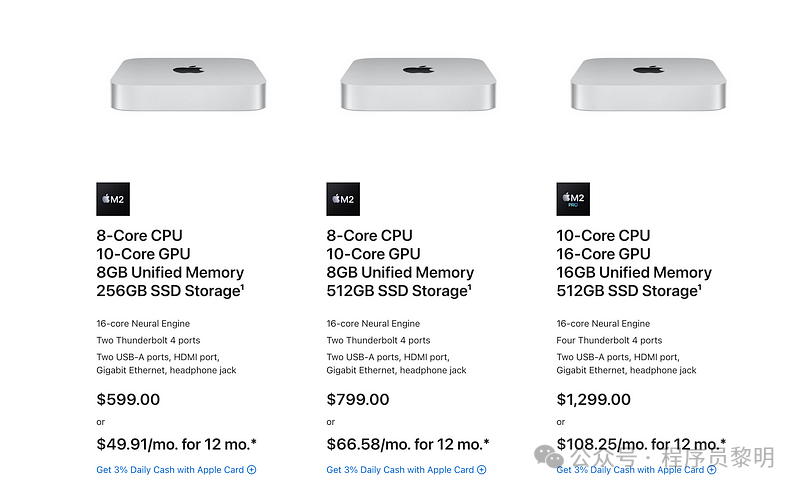Click the $799.00 price
The height and width of the screenshot is (489, 800).
(x=358, y=399)
